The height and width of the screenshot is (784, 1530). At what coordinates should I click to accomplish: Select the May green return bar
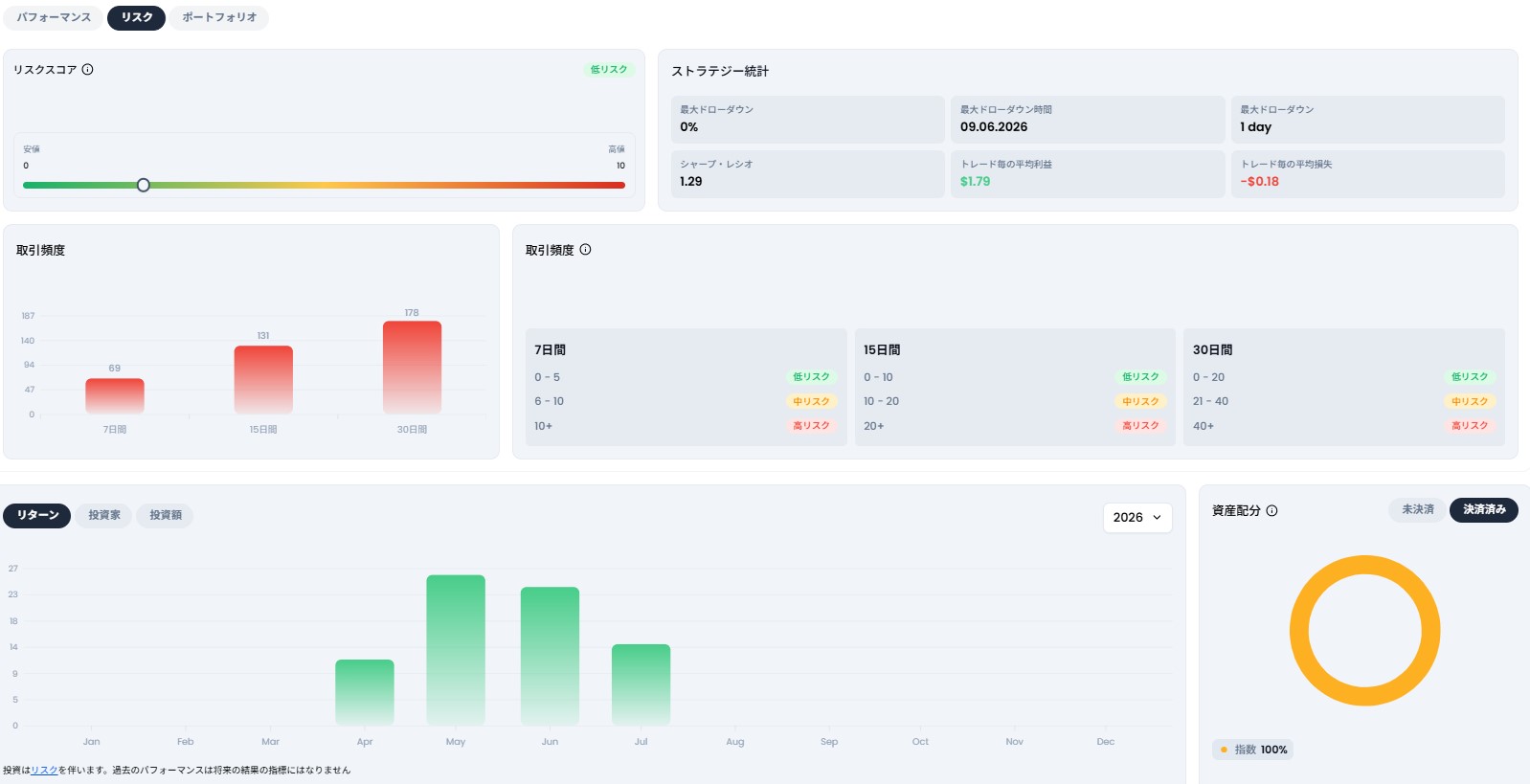click(x=456, y=650)
